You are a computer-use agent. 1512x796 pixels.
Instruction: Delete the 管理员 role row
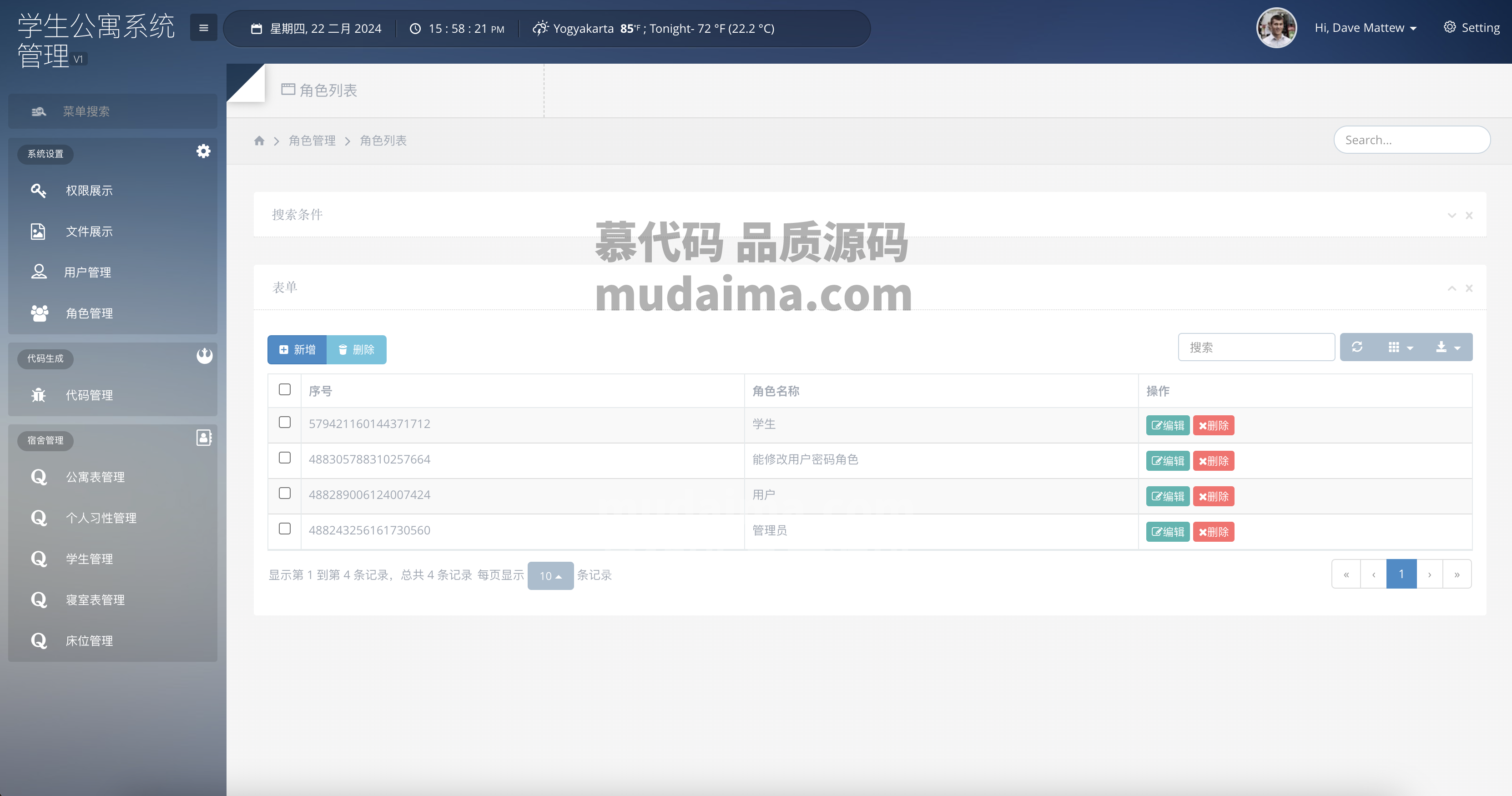(1213, 532)
